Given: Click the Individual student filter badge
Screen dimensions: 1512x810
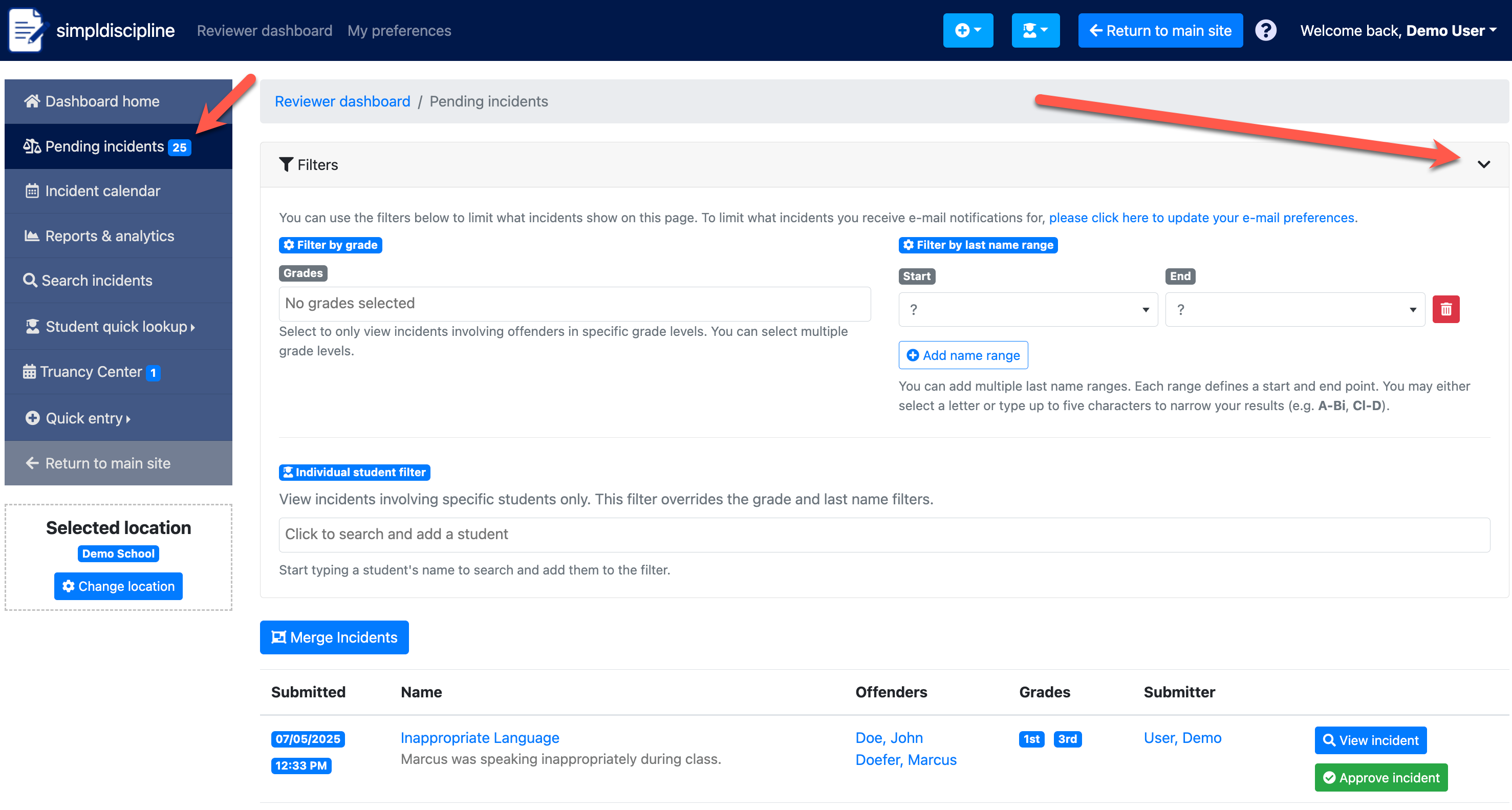Looking at the screenshot, I should (x=355, y=472).
